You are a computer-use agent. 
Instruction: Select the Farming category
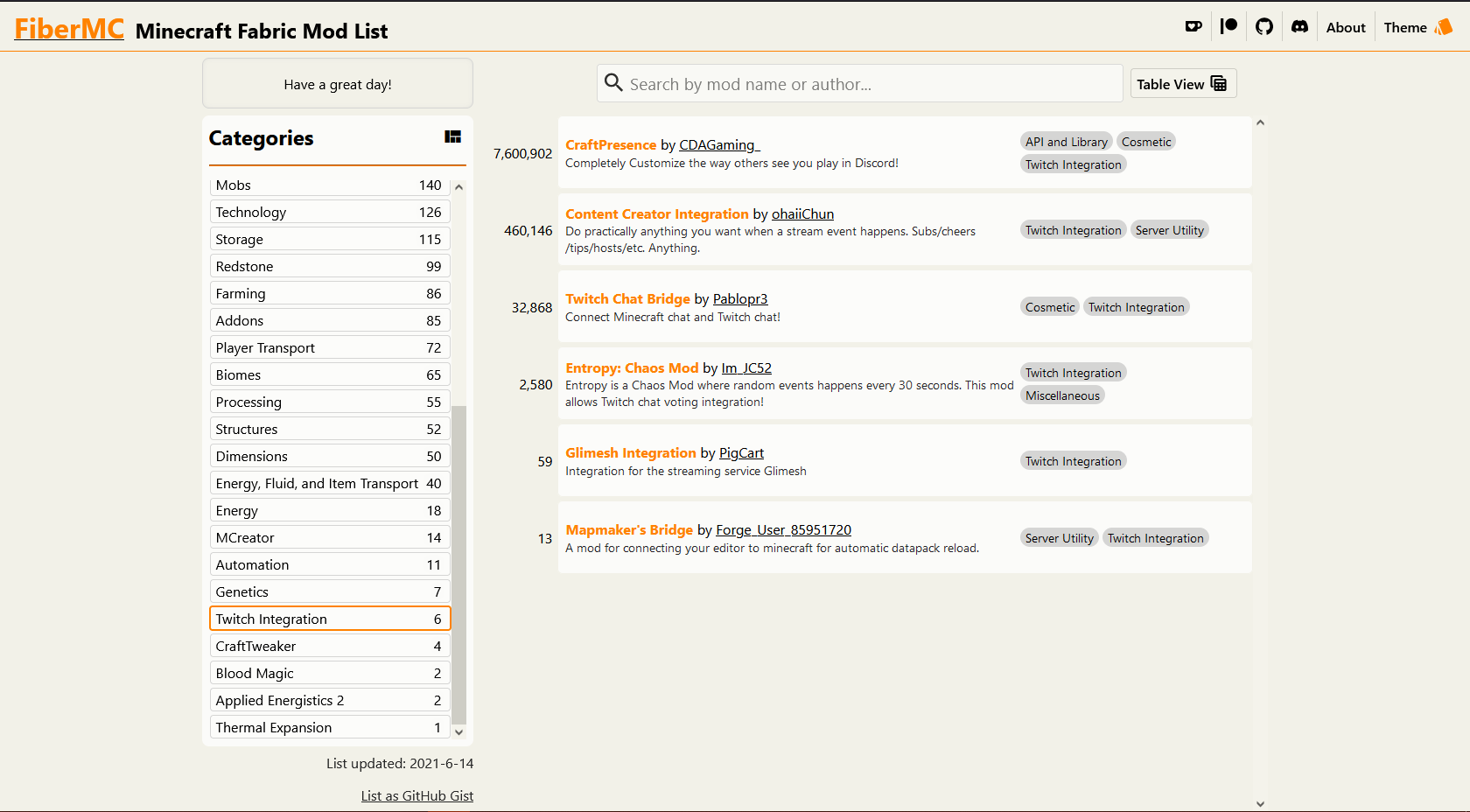(x=330, y=293)
